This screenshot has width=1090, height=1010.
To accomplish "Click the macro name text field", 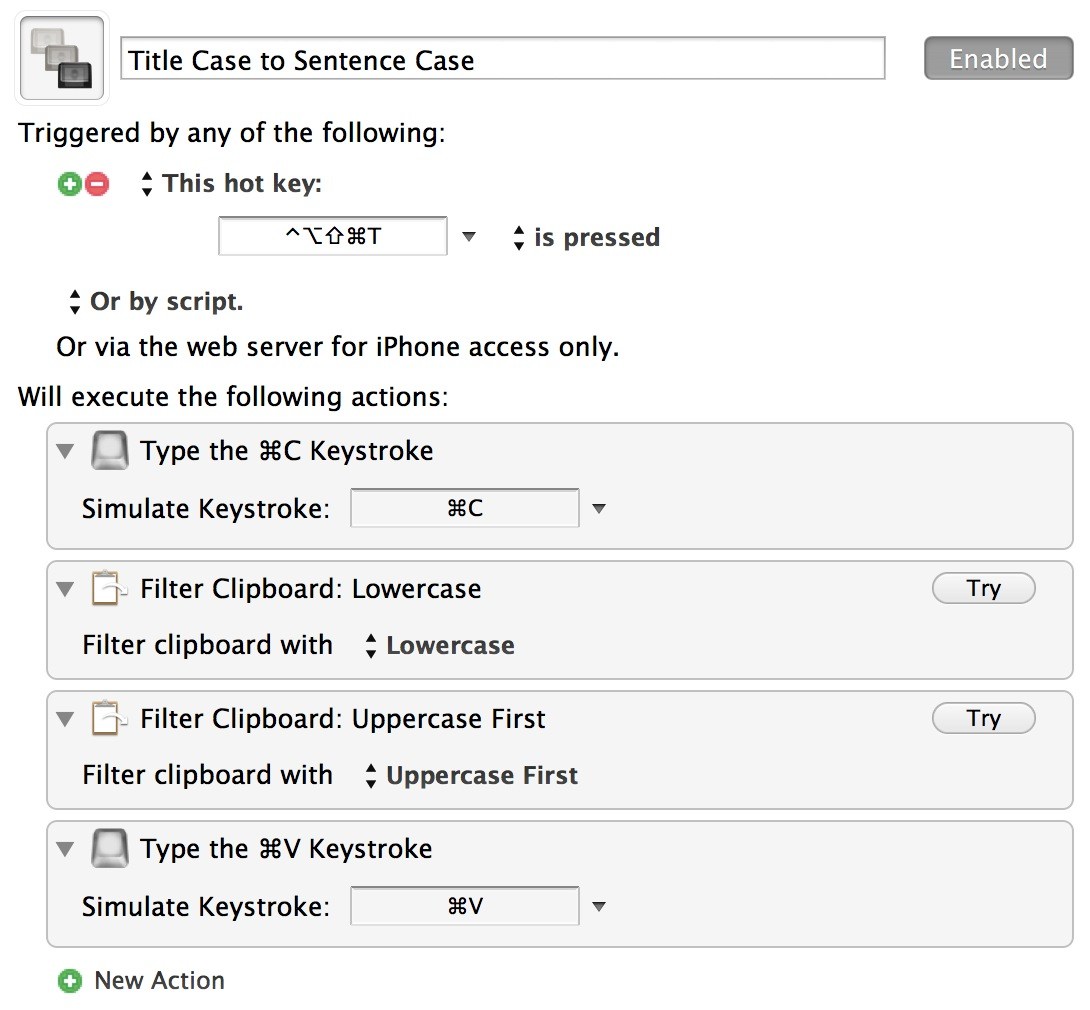I will pyautogui.click(x=503, y=58).
